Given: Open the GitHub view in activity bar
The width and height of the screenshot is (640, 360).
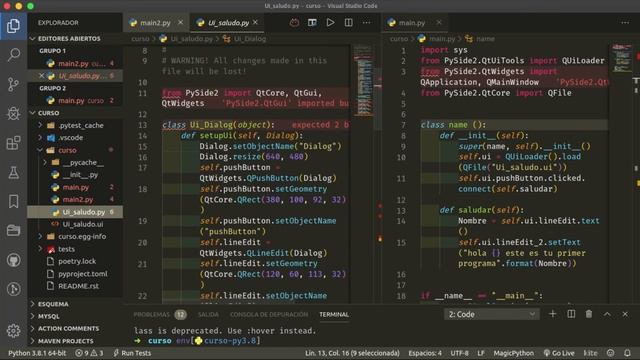Looking at the screenshot, I should pos(13,260).
